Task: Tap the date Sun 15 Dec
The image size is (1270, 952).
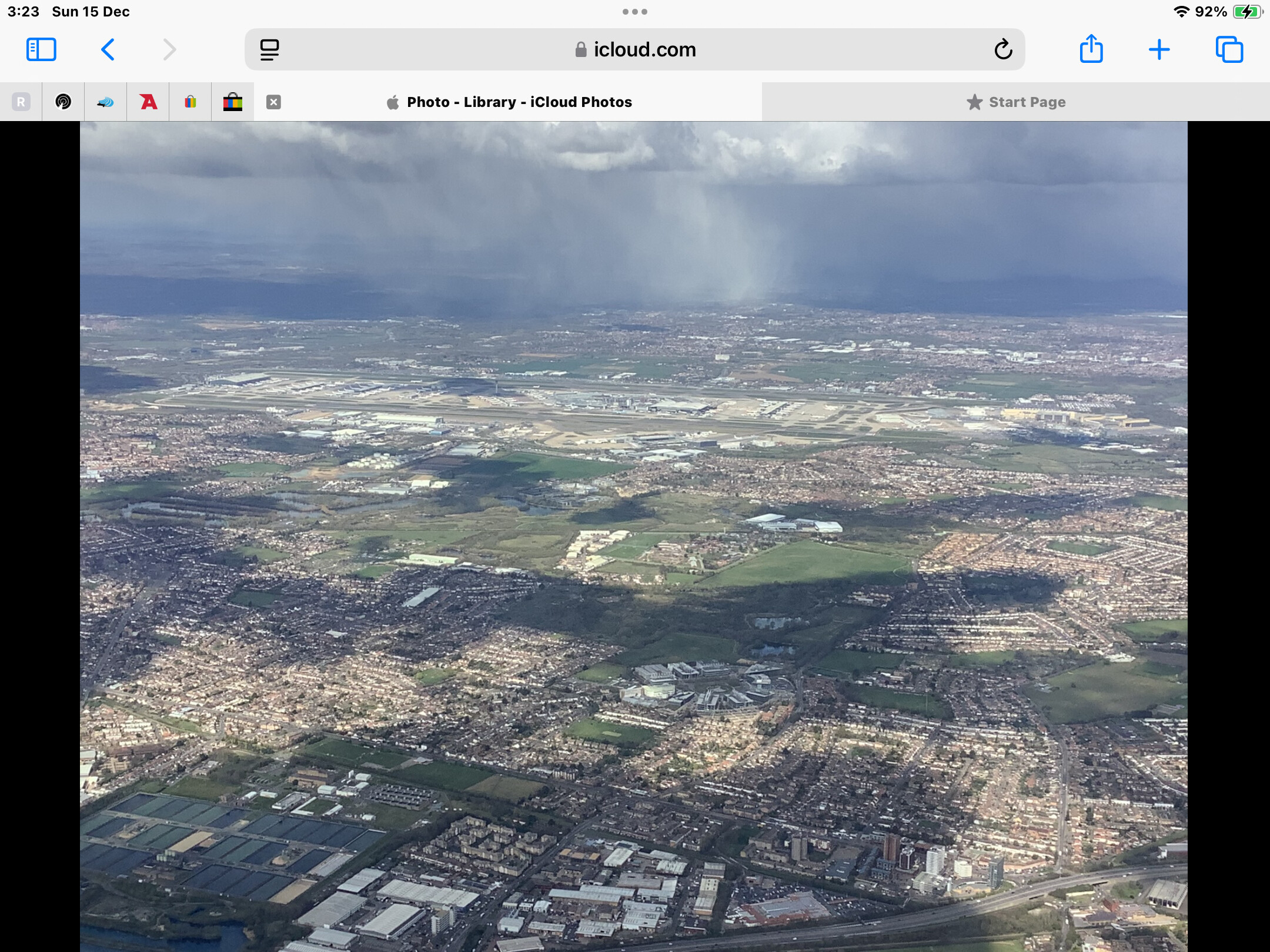Action: tap(91, 12)
